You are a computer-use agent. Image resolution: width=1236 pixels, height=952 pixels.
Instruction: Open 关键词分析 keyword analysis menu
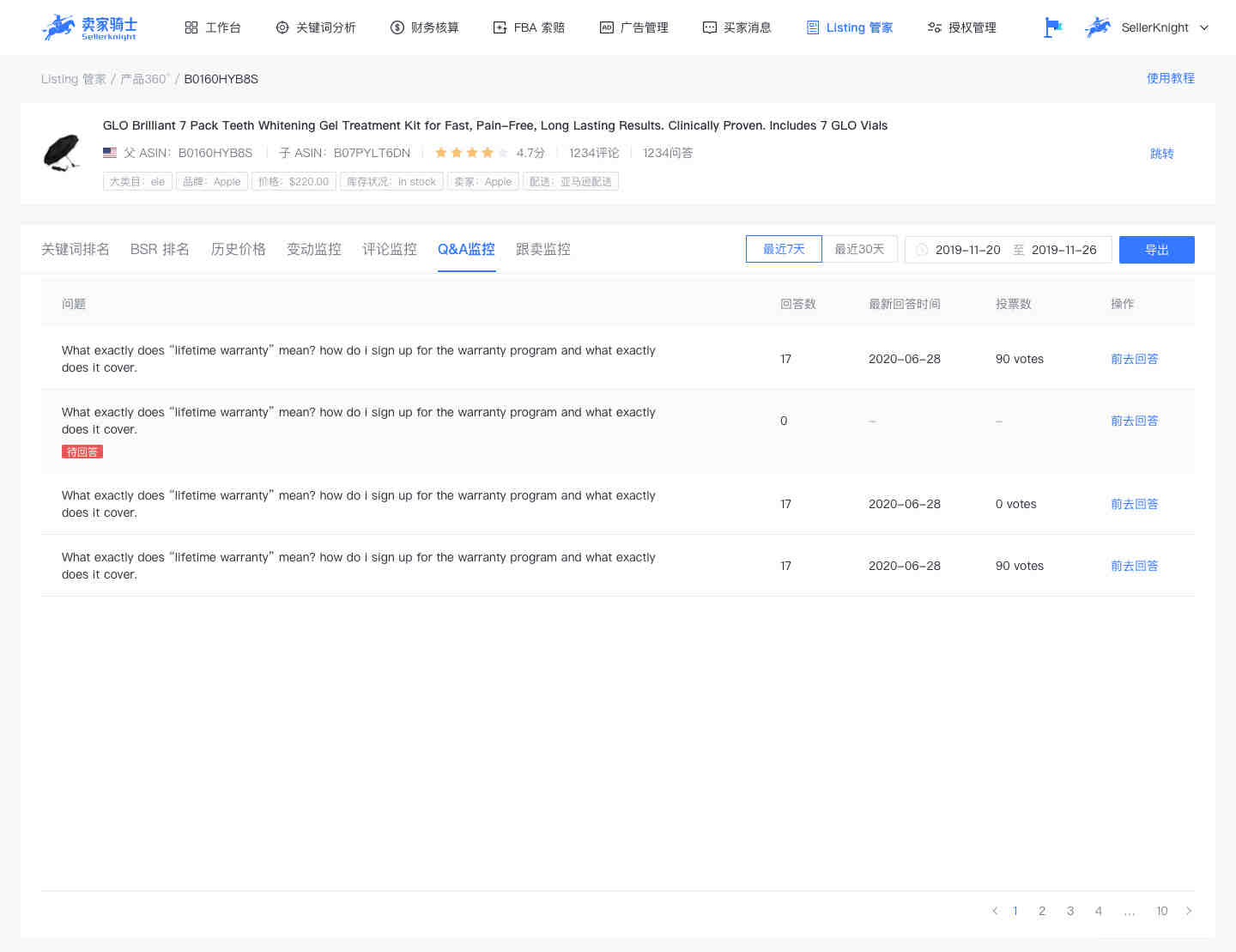[x=316, y=27]
